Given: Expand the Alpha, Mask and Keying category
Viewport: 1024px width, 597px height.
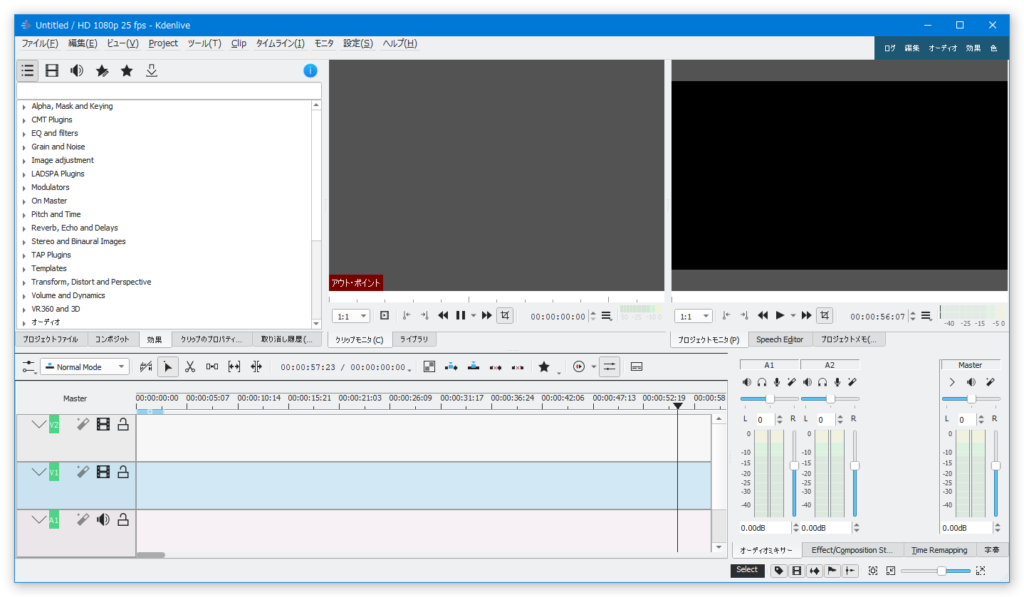Looking at the screenshot, I should [24, 106].
